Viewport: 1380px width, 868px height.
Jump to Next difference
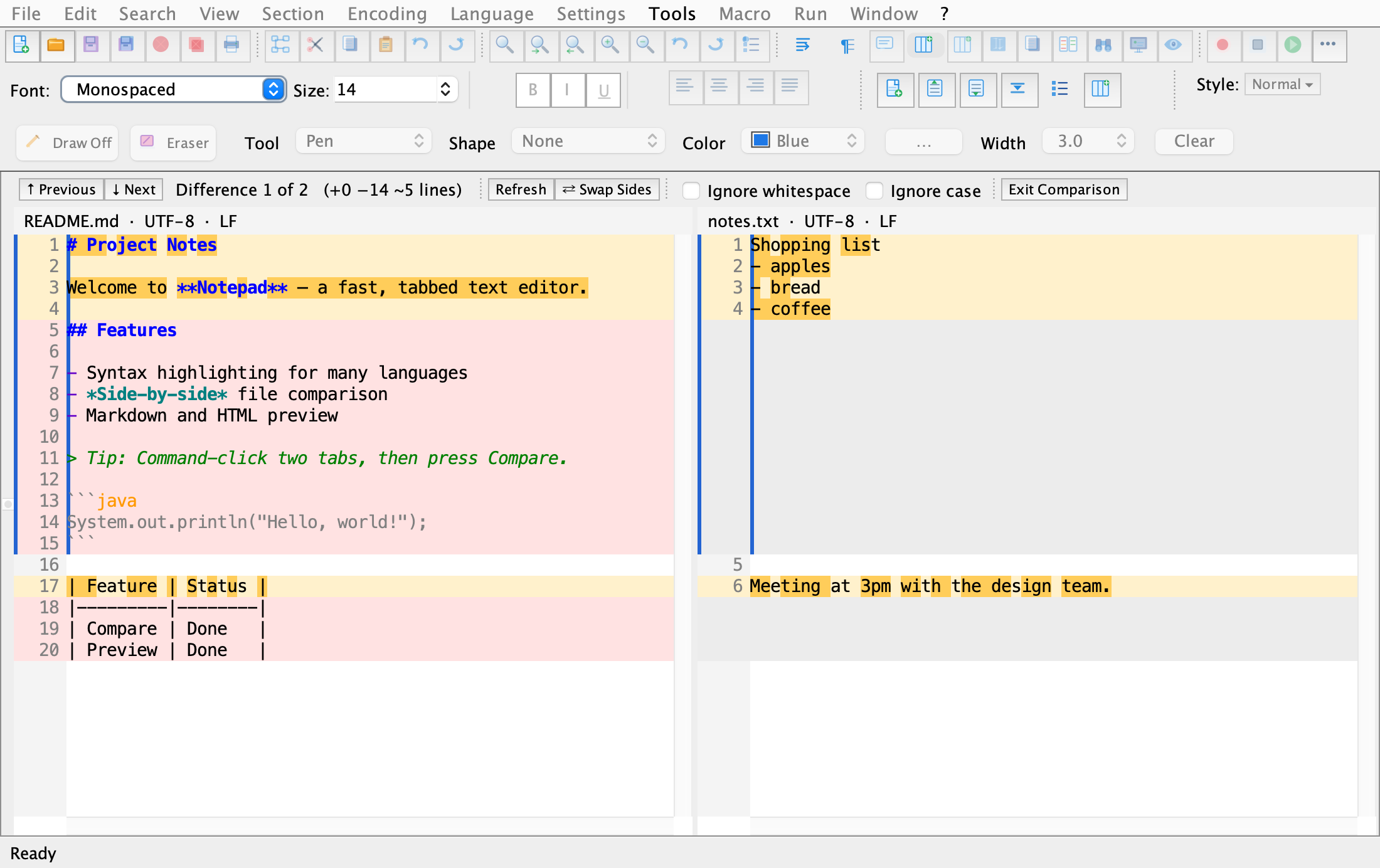134,189
